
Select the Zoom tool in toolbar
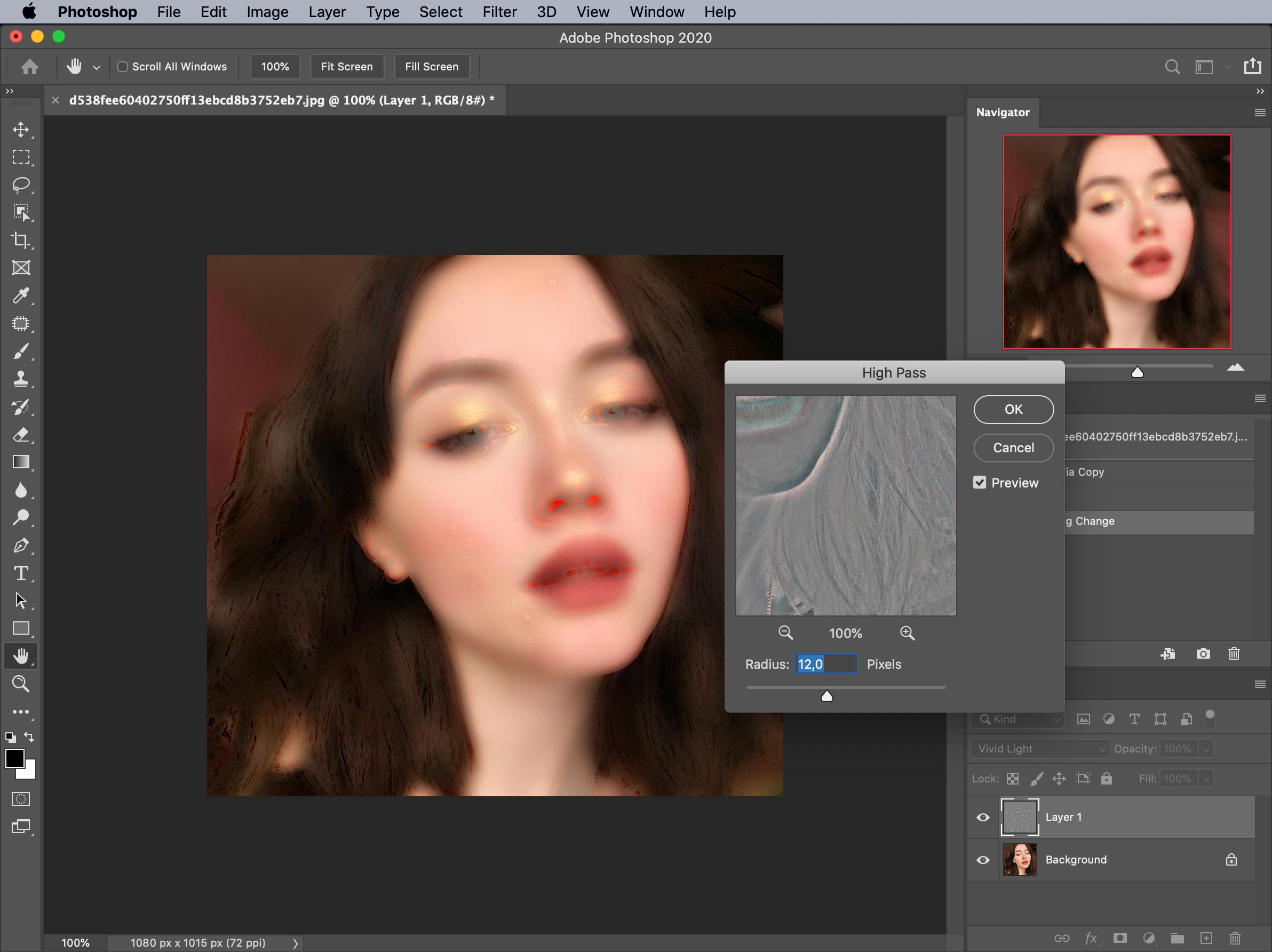[21, 684]
